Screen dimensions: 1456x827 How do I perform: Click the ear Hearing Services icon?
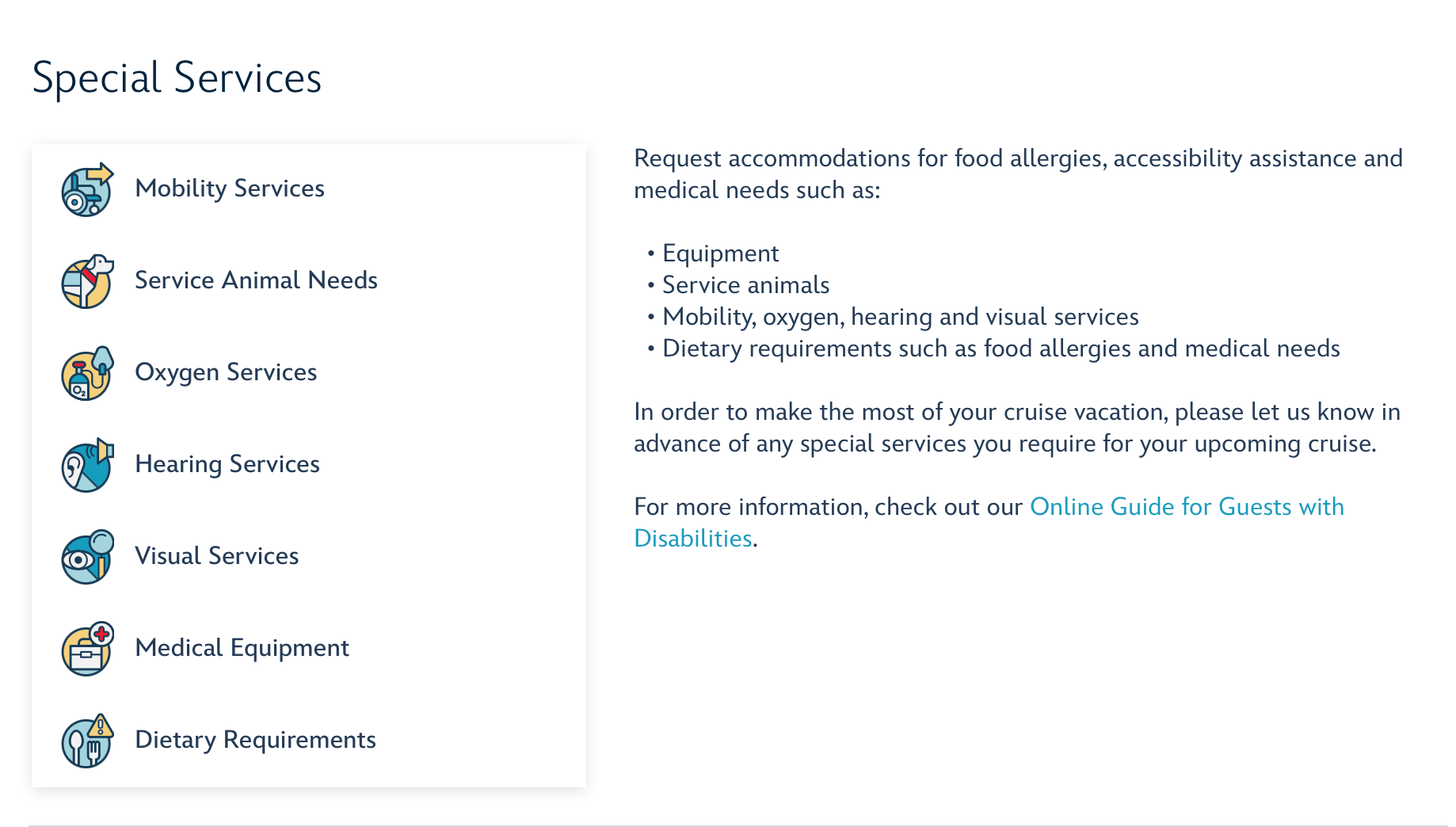pos(87,466)
